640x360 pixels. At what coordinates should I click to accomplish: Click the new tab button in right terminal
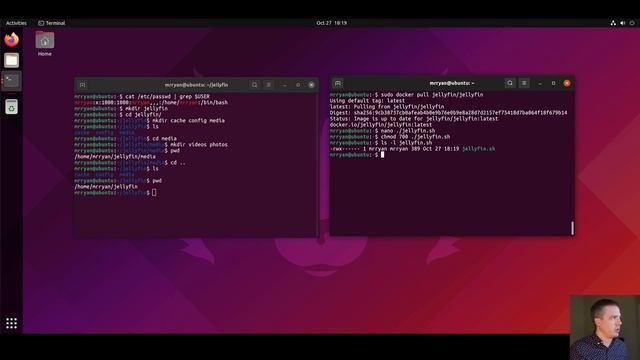(338, 83)
